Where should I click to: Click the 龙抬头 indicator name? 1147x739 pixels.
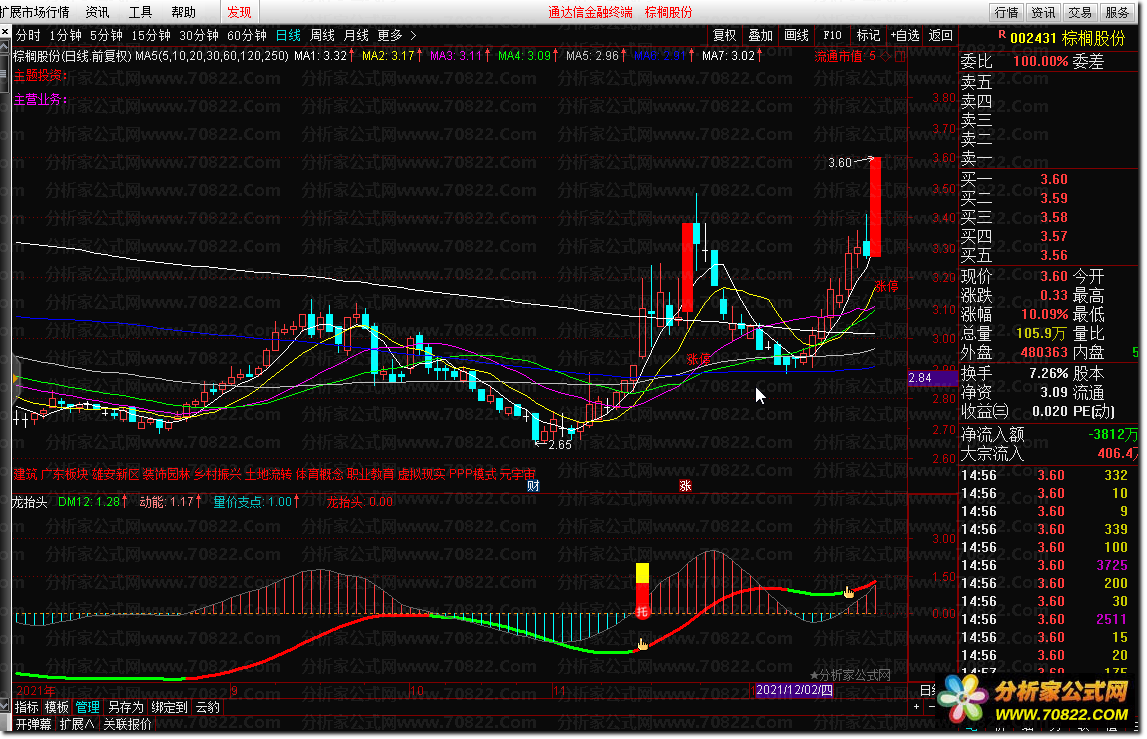pos(30,502)
